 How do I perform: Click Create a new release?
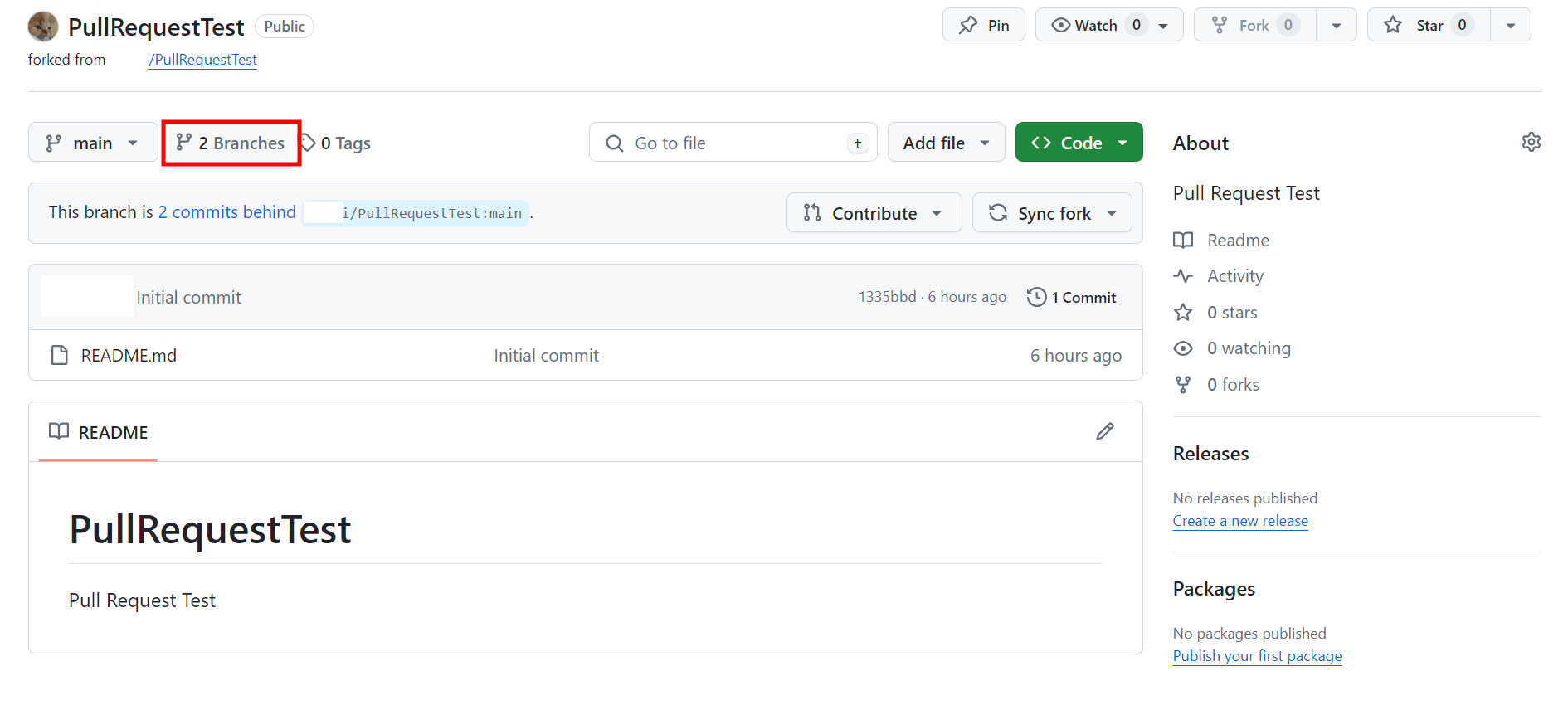coord(1240,521)
